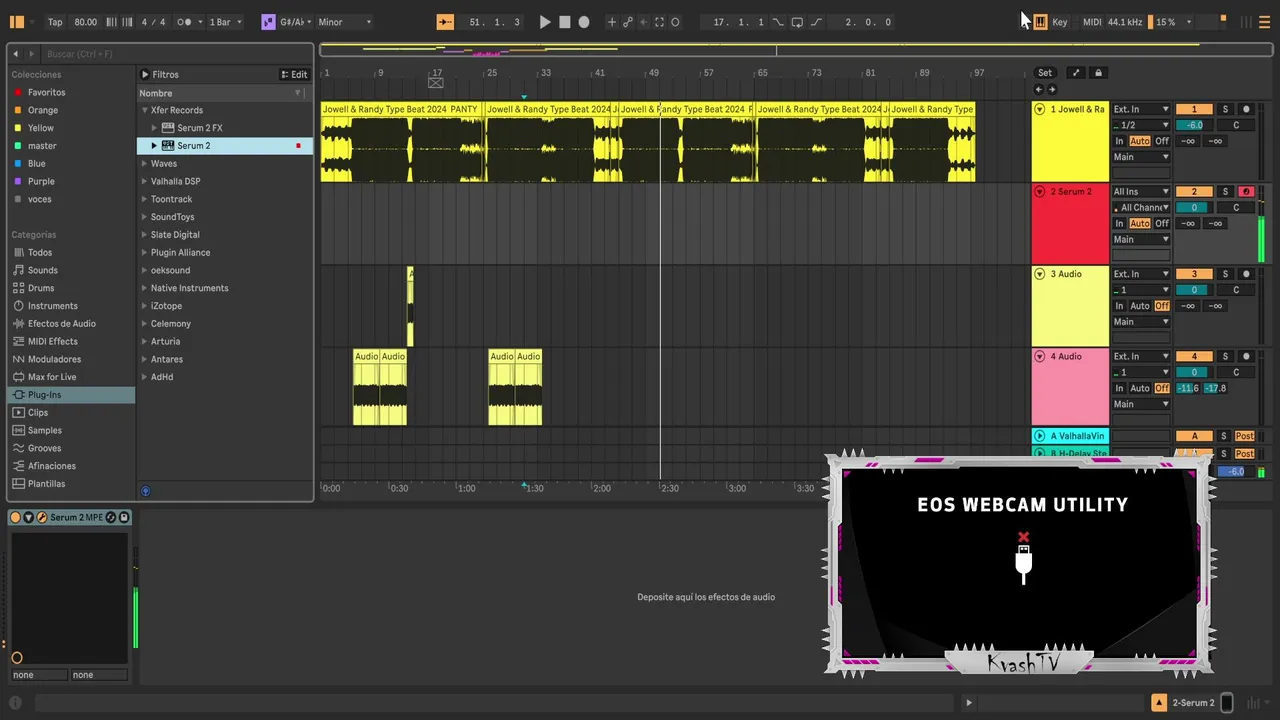Image resolution: width=1280 pixels, height=720 pixels.
Task: Open the Samples category
Action: point(44,430)
